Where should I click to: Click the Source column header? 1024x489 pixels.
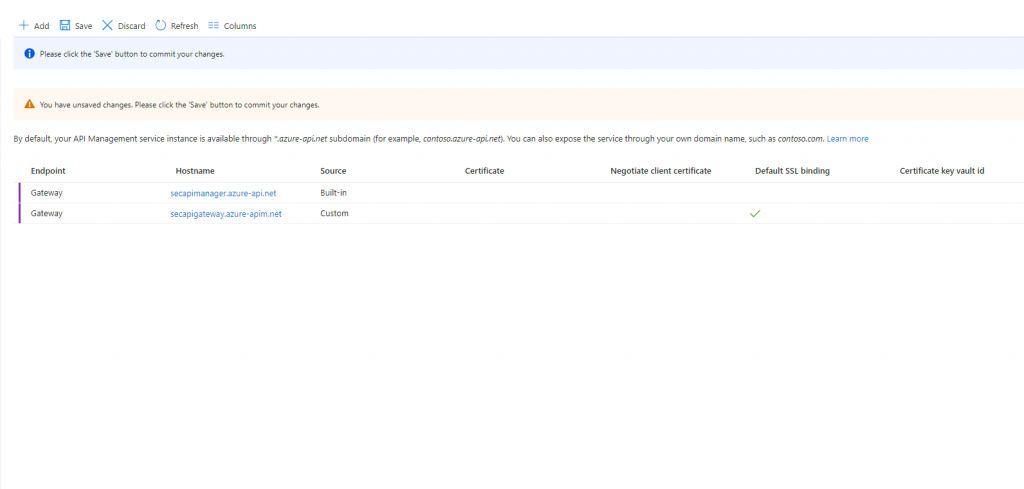pos(333,171)
